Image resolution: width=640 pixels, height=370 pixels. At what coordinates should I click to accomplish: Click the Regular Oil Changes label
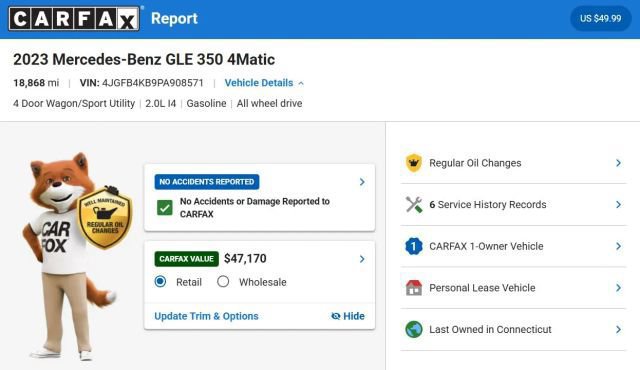[x=475, y=163]
